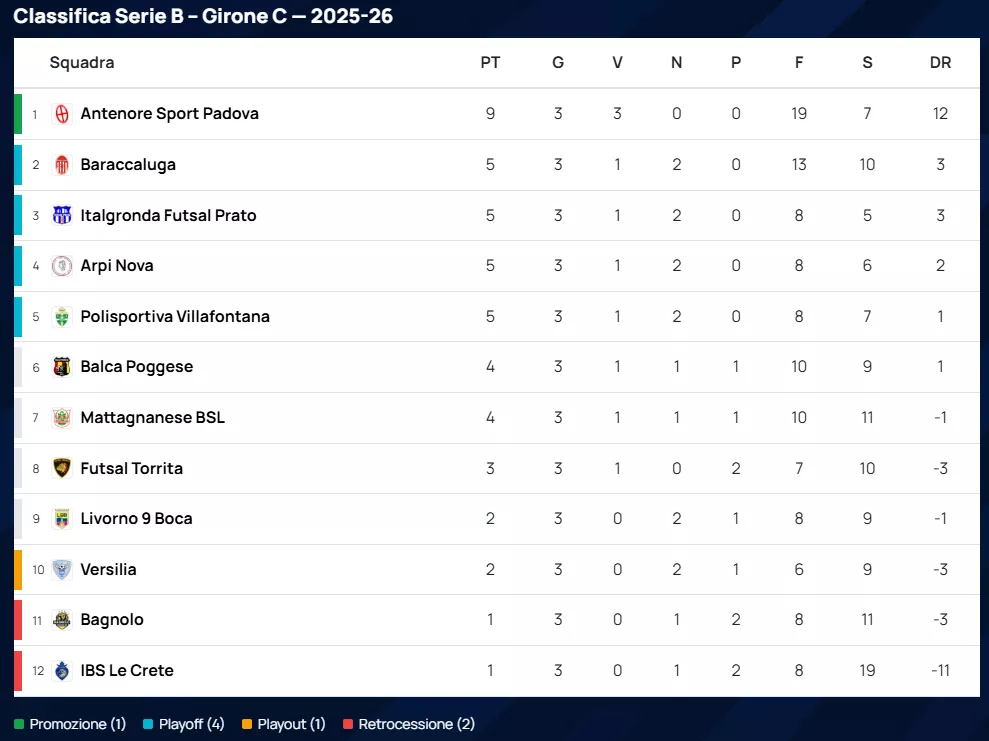Click the Futsal Torrita team logo

click(62, 468)
